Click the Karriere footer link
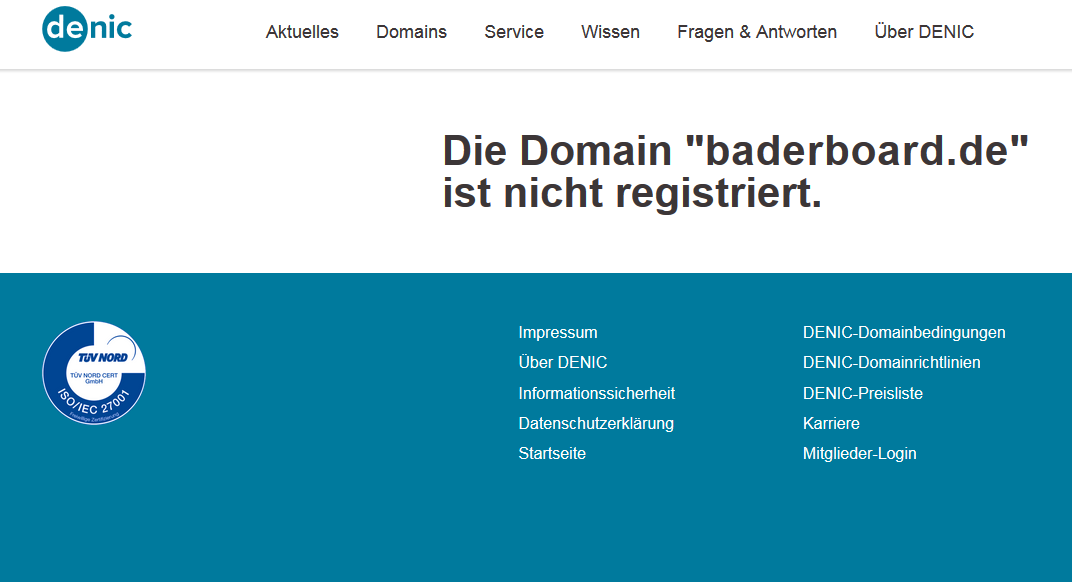This screenshot has height=582, width=1072. click(831, 423)
